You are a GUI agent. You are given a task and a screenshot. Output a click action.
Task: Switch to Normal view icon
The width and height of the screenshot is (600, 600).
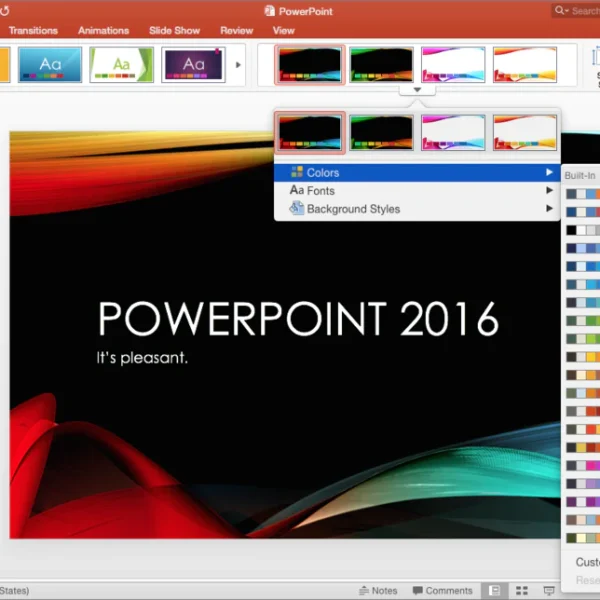click(x=494, y=590)
